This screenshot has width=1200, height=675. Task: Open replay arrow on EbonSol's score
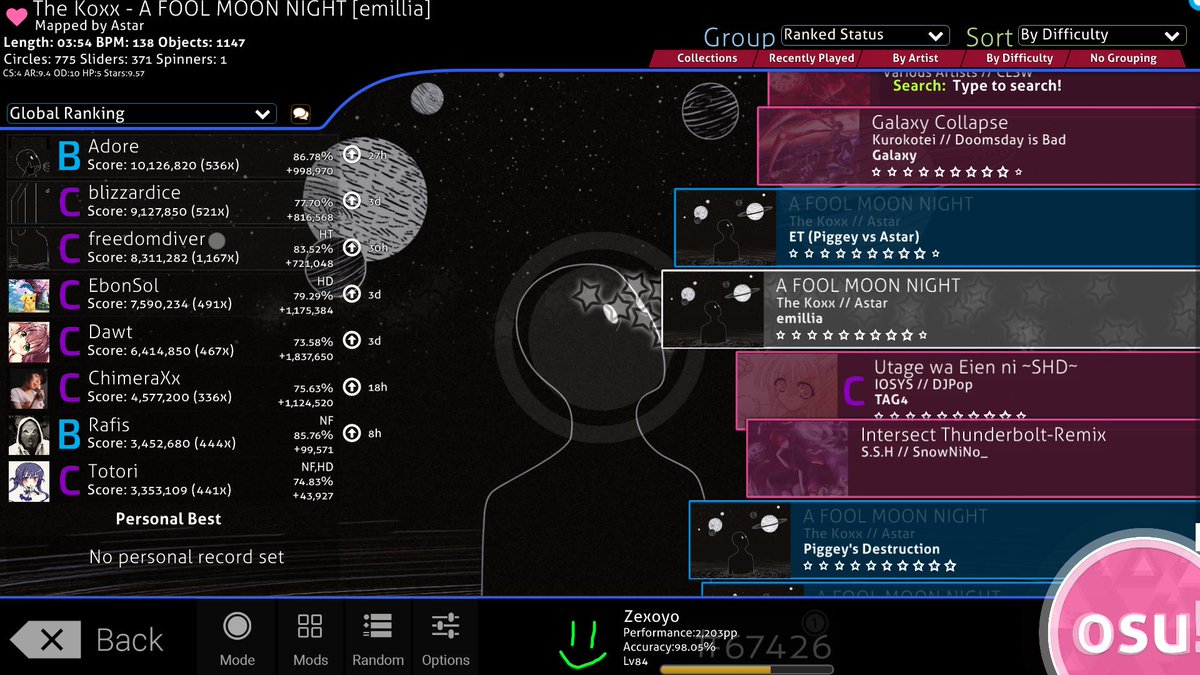tap(351, 294)
